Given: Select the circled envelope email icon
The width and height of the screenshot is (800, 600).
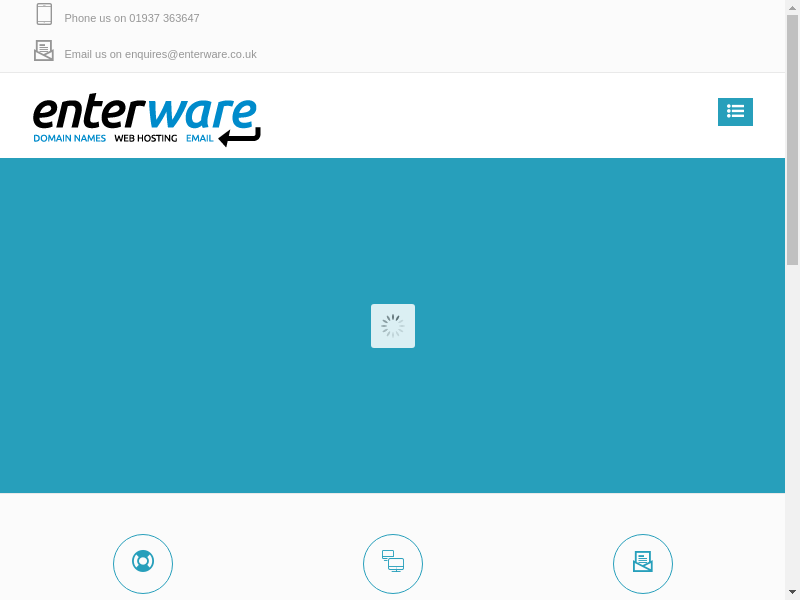Looking at the screenshot, I should tap(643, 563).
